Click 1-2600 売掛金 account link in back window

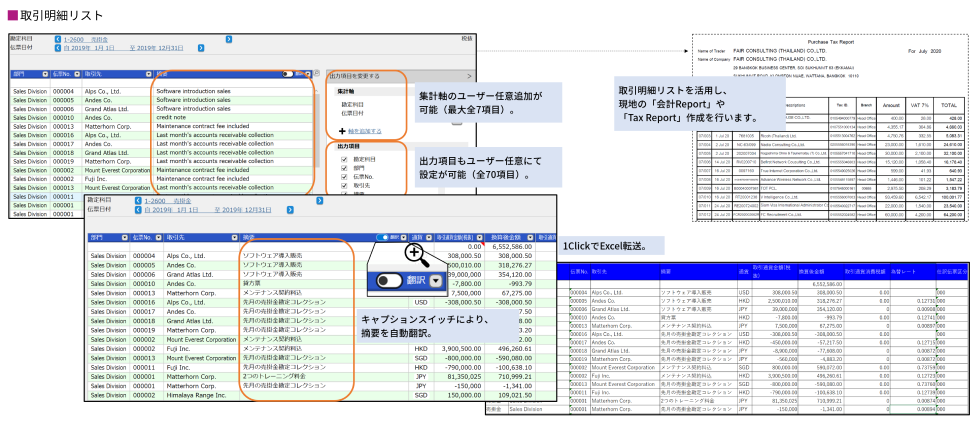pyautogui.click(x=85, y=39)
